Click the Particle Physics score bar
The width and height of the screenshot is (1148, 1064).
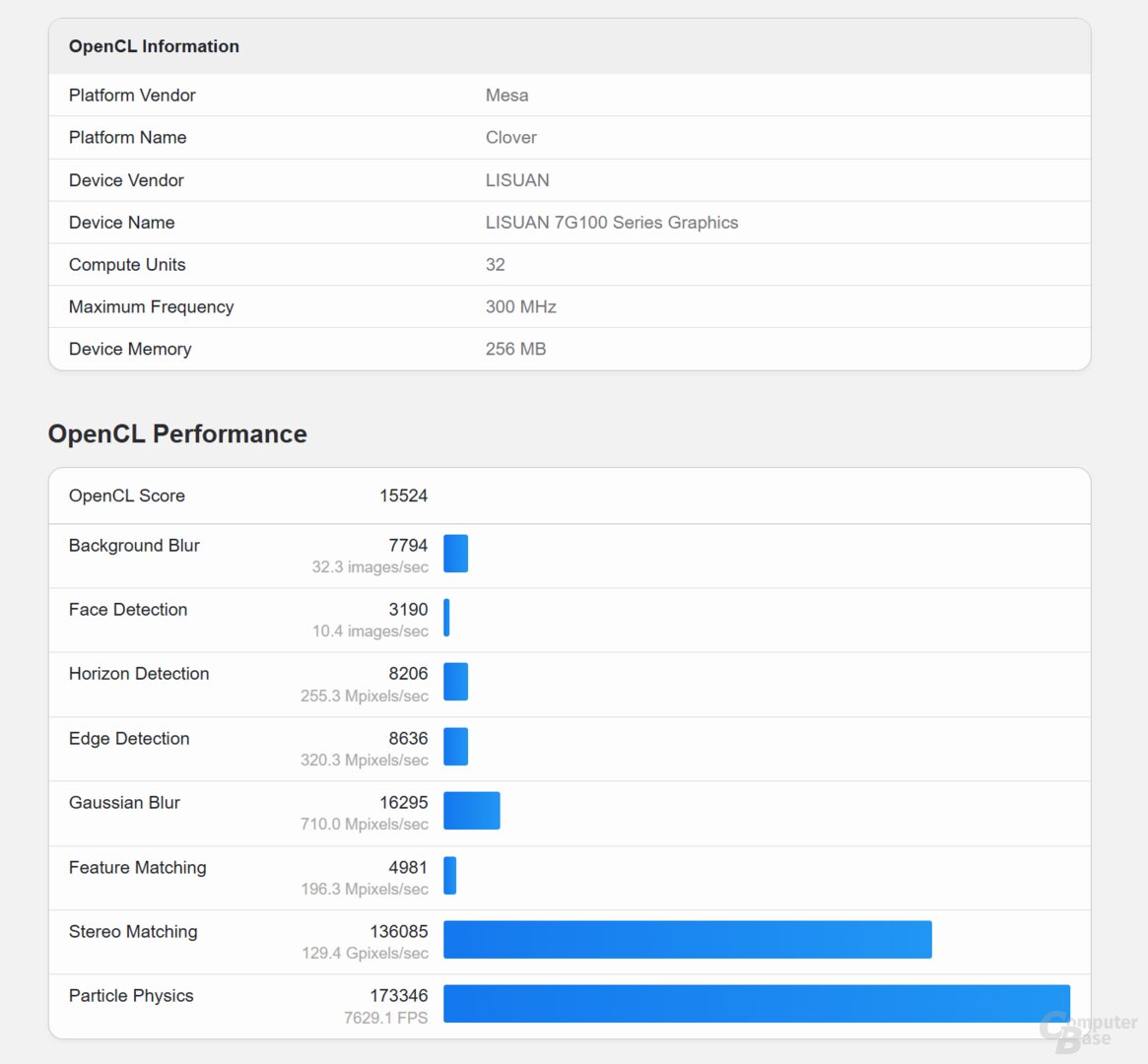(757, 1003)
